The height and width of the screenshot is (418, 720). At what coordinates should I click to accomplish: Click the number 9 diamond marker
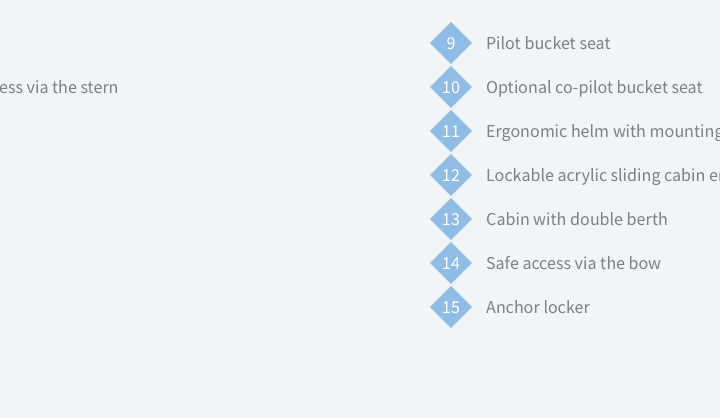click(451, 43)
